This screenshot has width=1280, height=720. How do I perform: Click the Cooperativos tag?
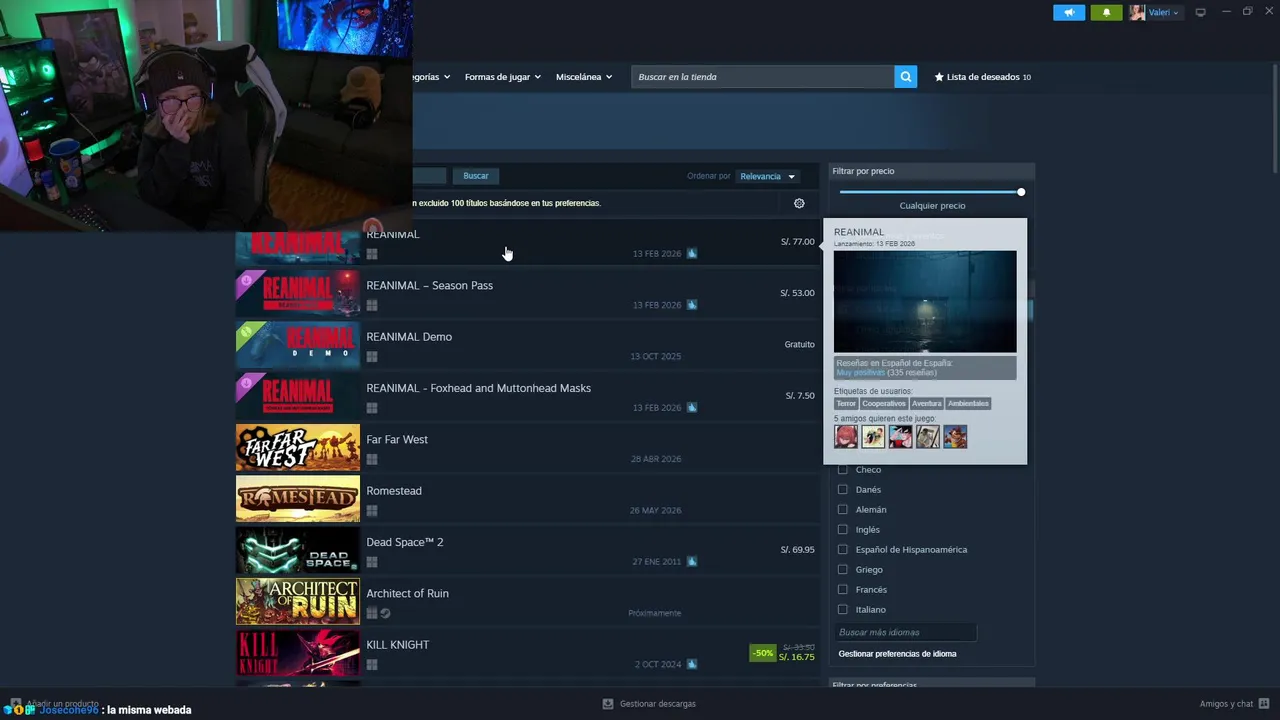click(x=884, y=403)
